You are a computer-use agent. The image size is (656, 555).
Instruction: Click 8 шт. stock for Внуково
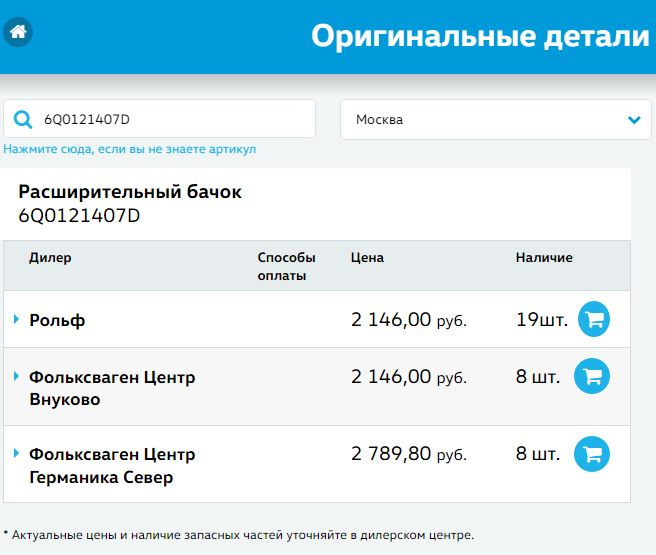[x=538, y=377]
